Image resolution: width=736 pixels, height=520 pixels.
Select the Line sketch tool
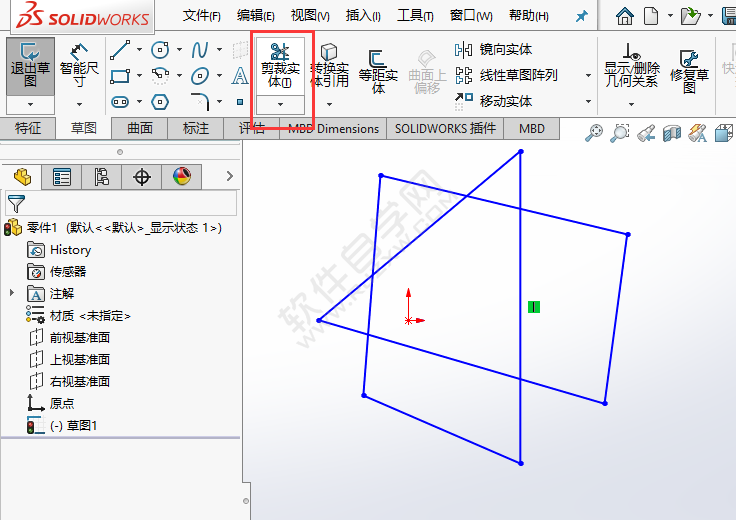[120, 49]
